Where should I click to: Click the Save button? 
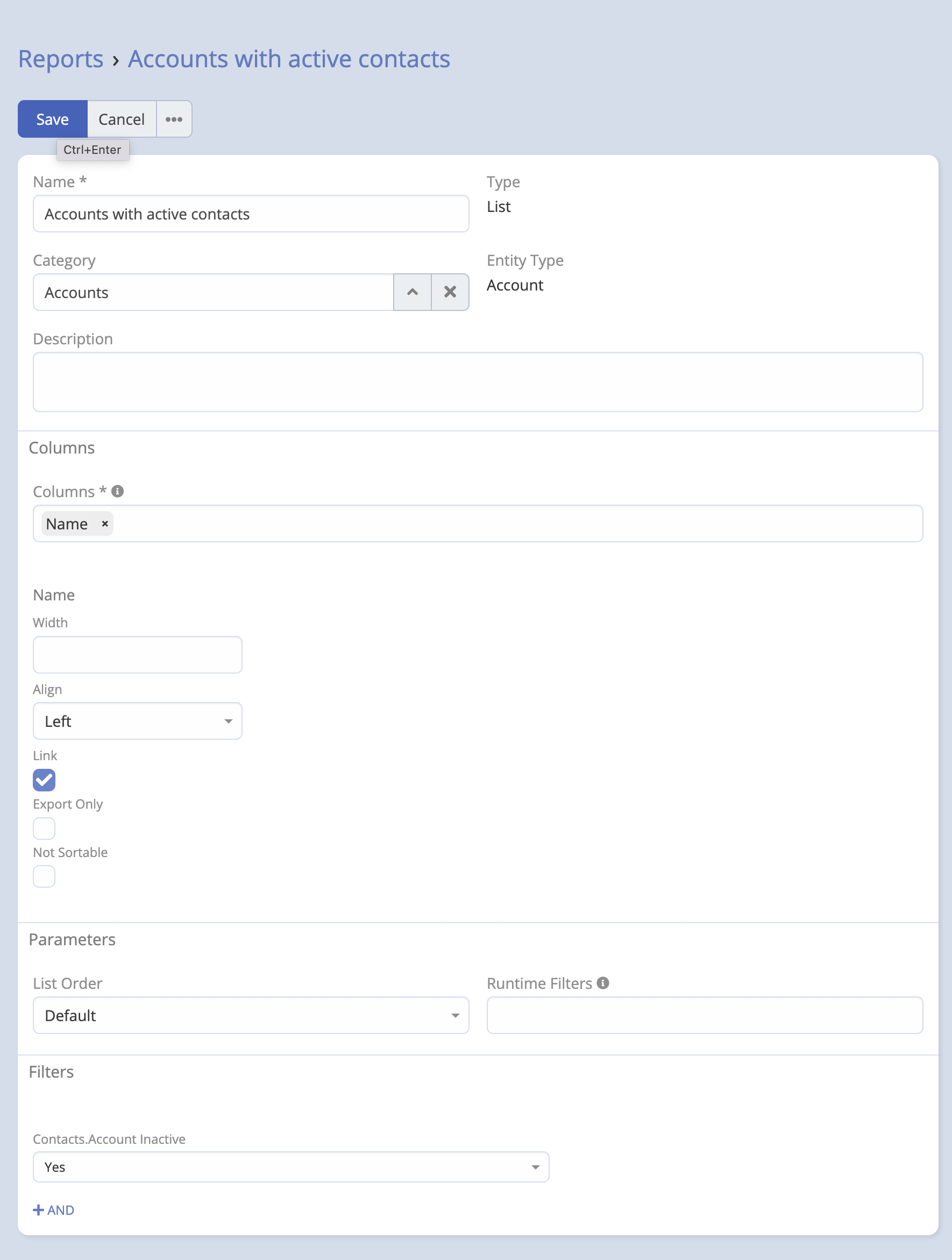click(x=52, y=119)
